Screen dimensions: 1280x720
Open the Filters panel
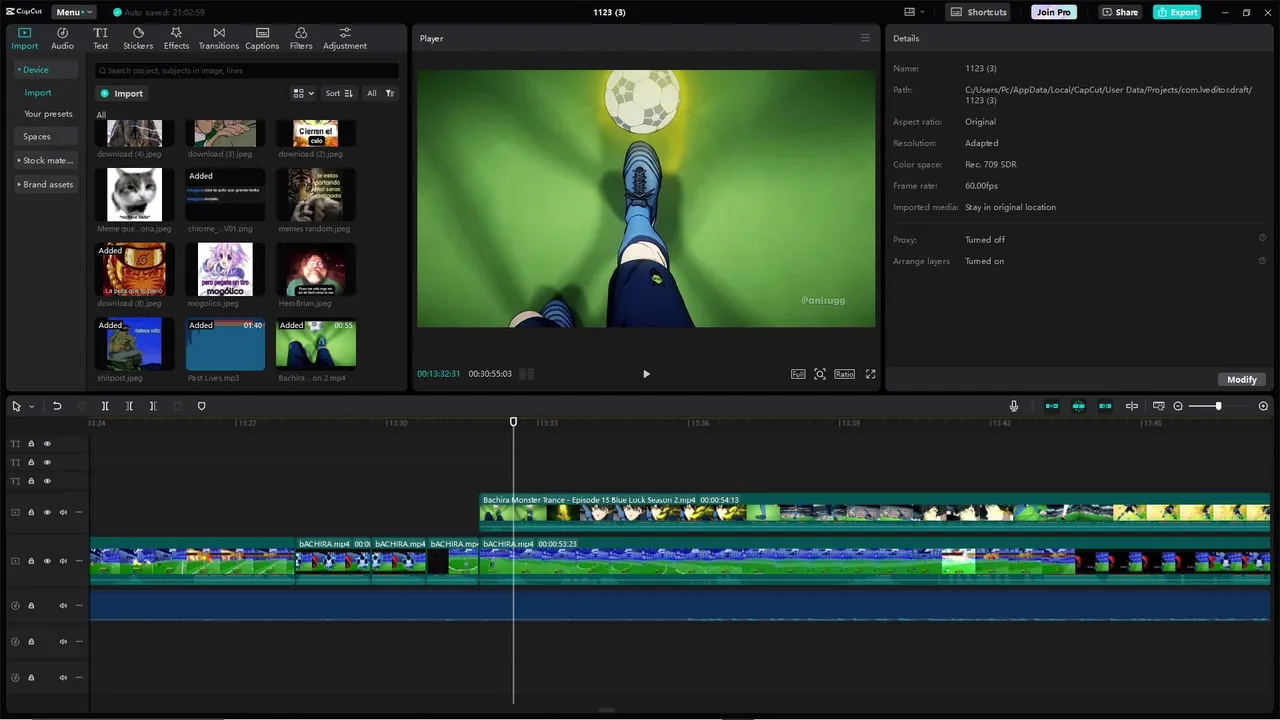tap(301, 38)
